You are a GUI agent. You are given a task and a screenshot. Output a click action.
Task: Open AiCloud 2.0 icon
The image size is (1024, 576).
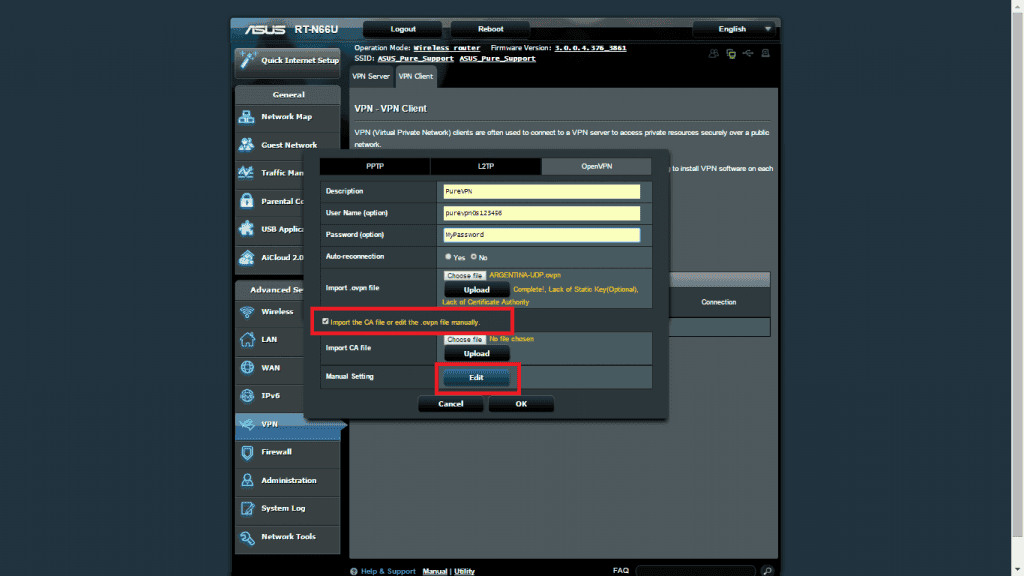point(247,257)
